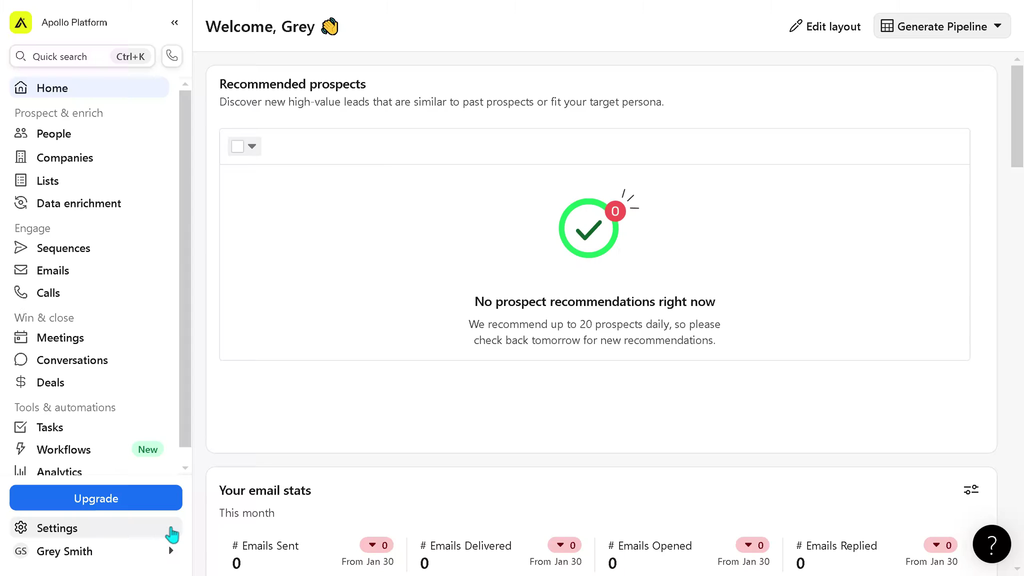Screen dimensions: 1024x576
Task: Open People in the sidebar
Action: (x=54, y=134)
